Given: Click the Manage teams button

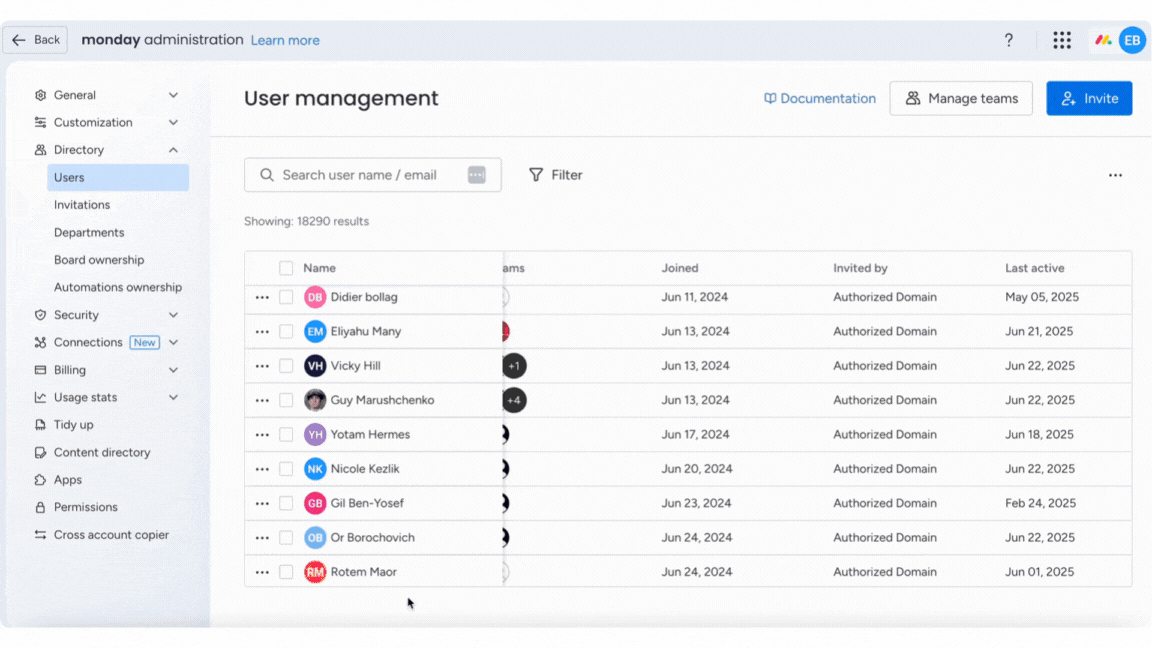Looking at the screenshot, I should click(x=961, y=98).
